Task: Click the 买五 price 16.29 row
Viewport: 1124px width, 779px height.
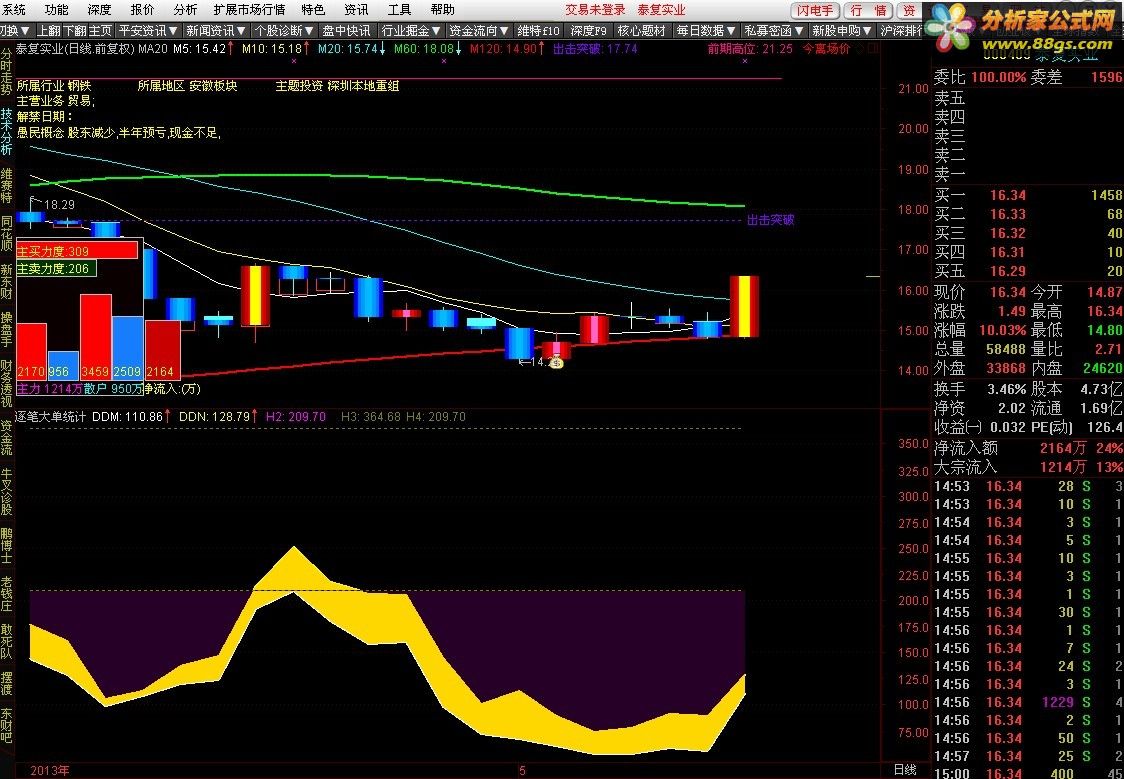Action: 1028,271
